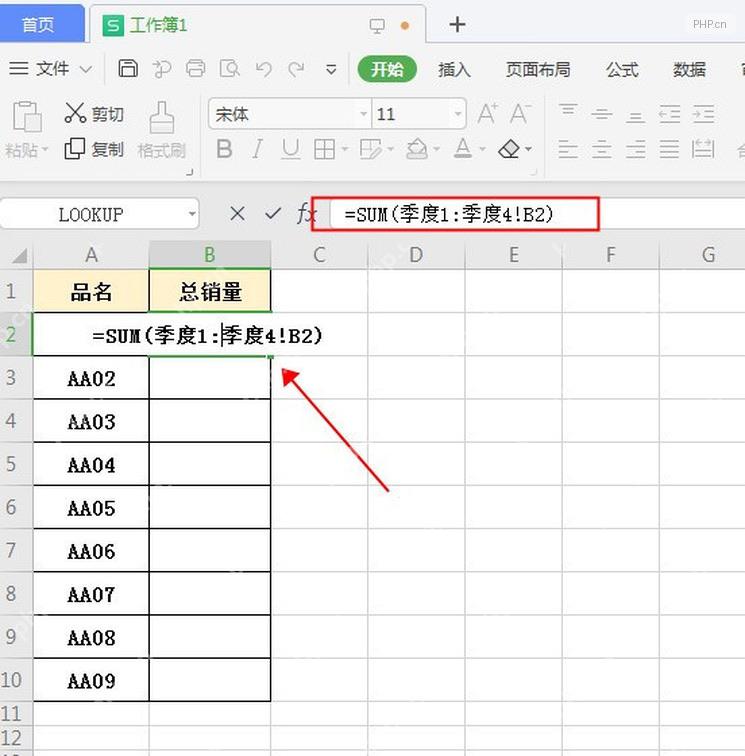
Task: Align text right icon
Action: click(636, 149)
